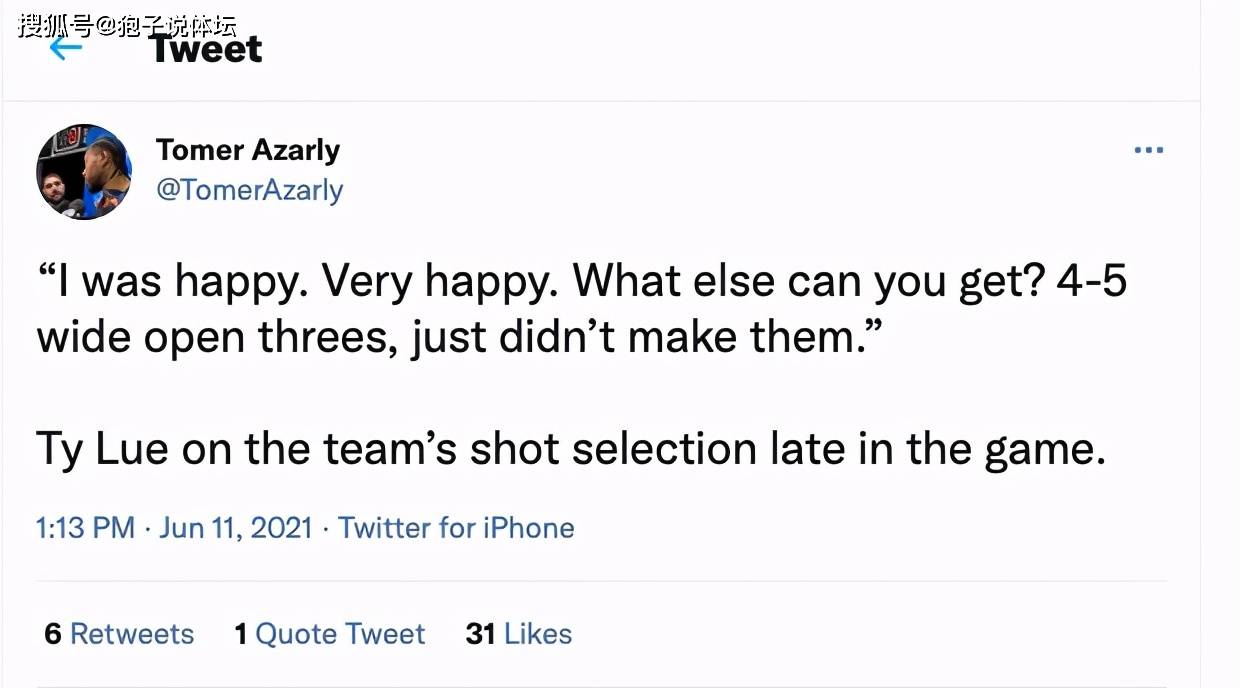The image size is (1240, 688).
Task: Open Tomer Azarly's profile picture
Action: (84, 172)
